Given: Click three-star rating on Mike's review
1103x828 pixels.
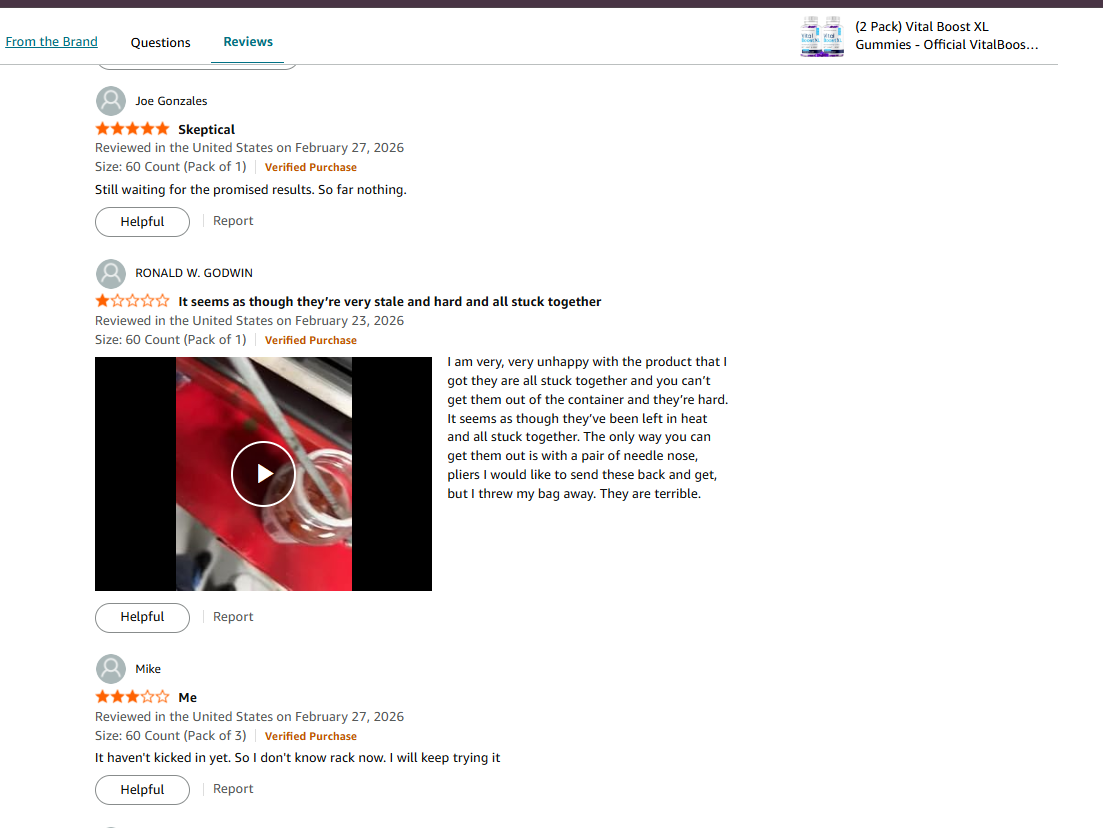Looking at the screenshot, I should point(132,697).
